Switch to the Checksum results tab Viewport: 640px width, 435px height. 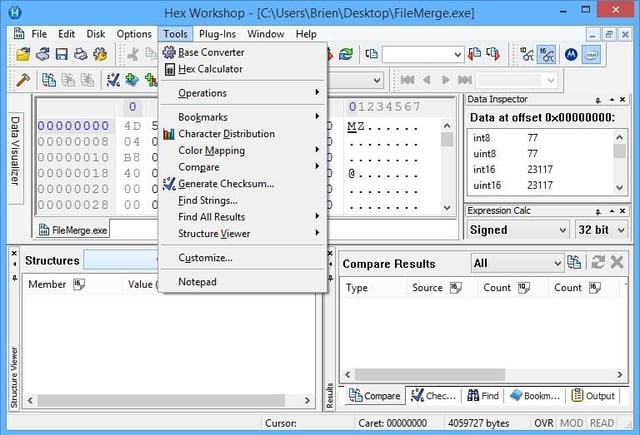point(433,396)
